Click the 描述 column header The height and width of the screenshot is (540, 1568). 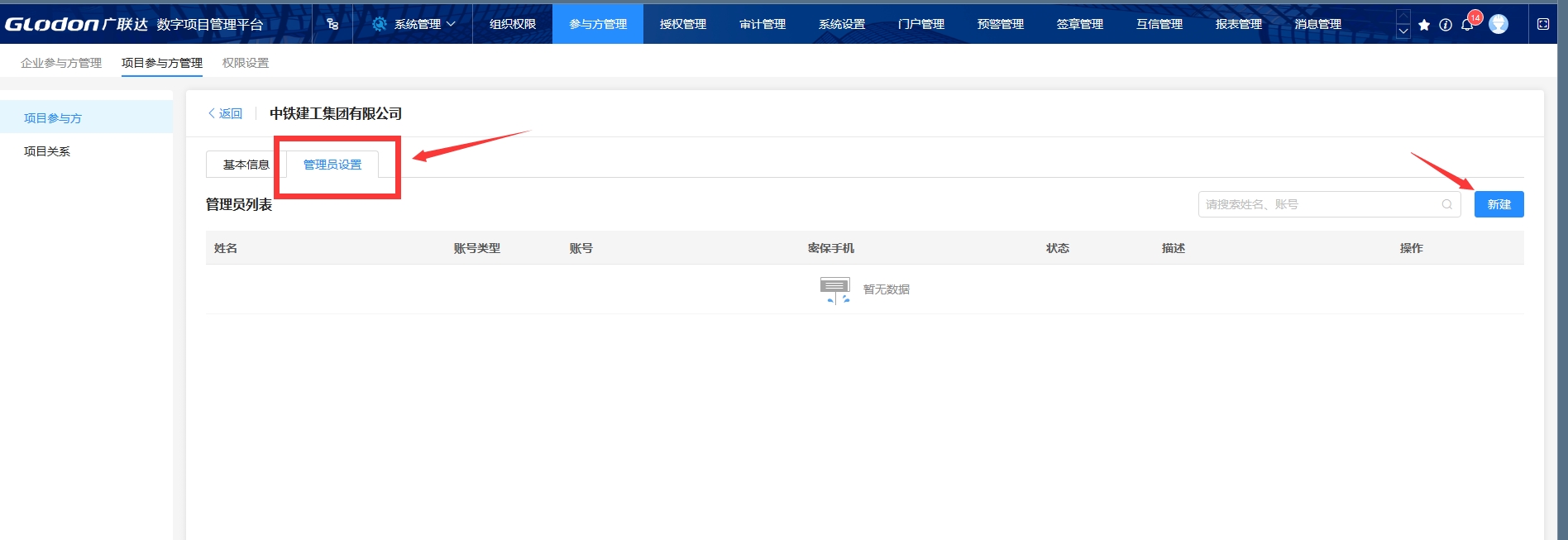point(1174,248)
